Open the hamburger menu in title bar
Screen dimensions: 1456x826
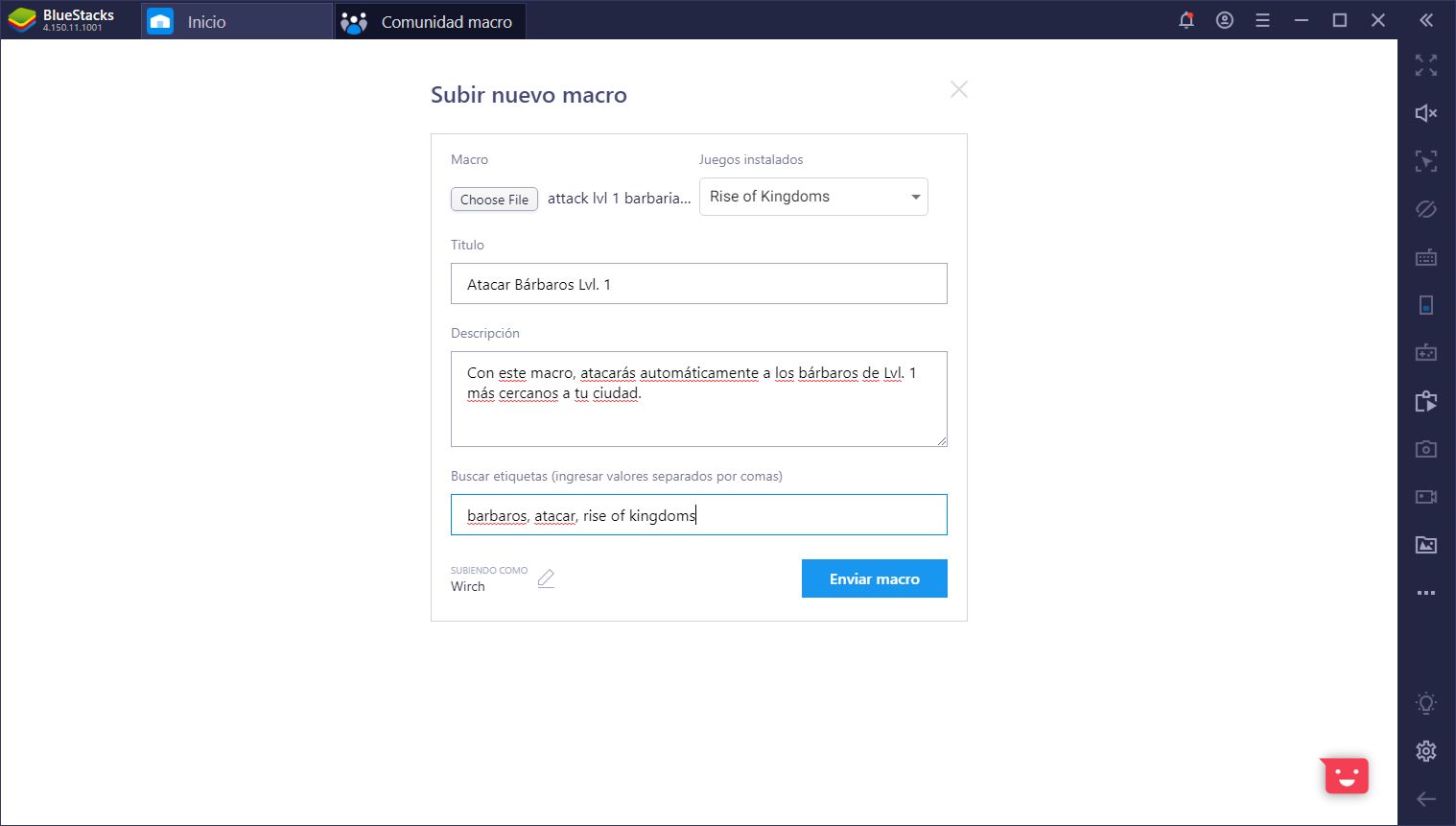coord(1262,20)
